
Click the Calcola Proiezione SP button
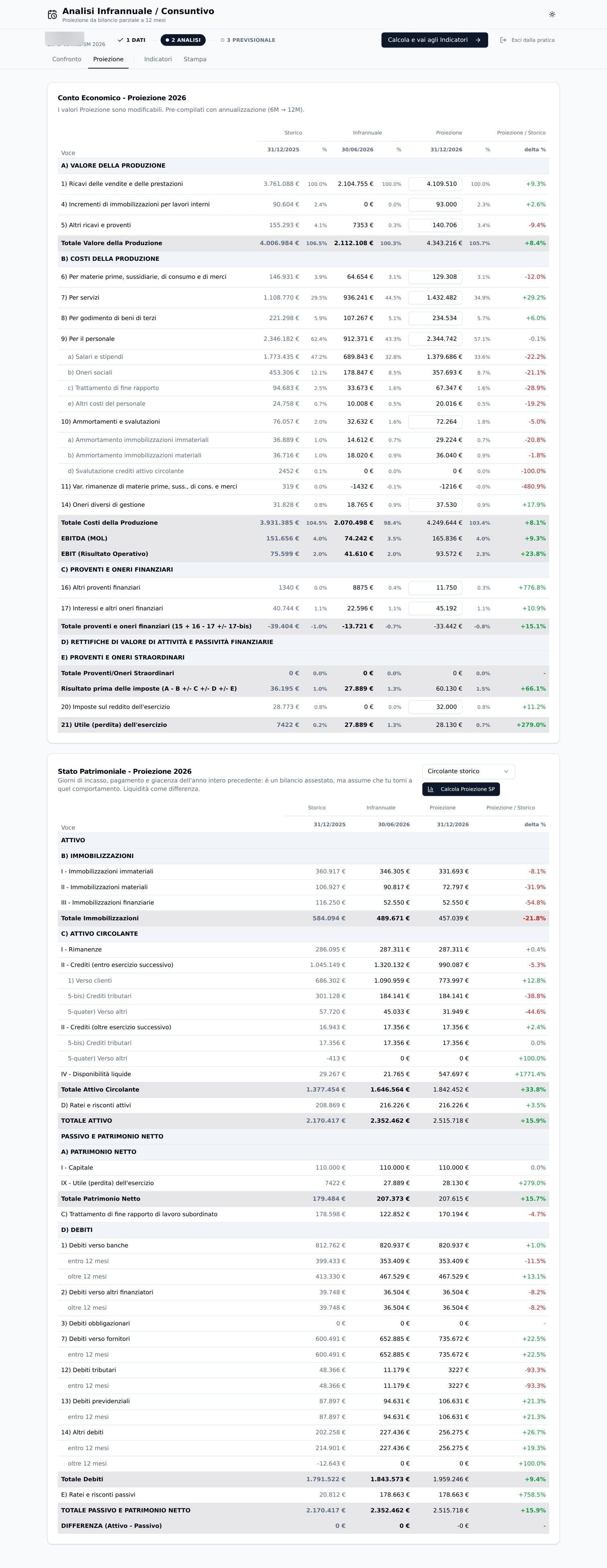point(461,789)
